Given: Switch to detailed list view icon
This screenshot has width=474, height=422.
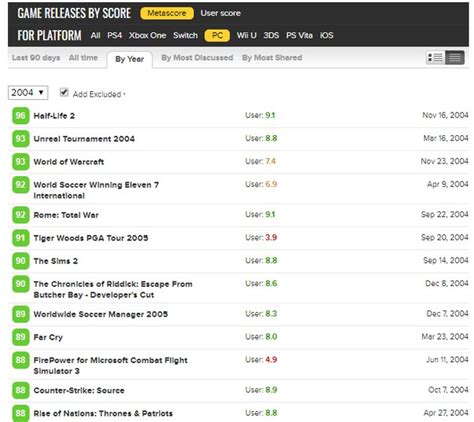Looking at the screenshot, I should click(436, 58).
